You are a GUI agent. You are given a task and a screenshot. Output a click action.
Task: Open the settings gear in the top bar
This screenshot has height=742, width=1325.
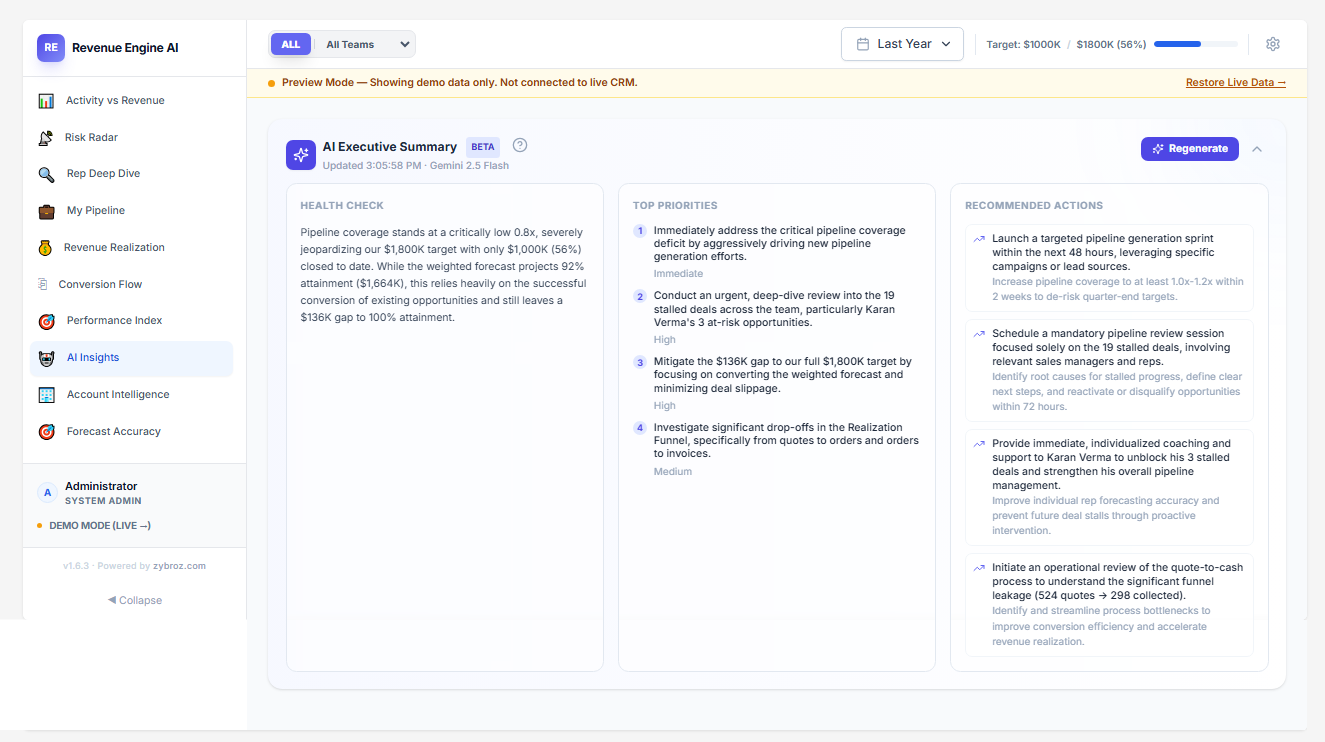pyautogui.click(x=1272, y=43)
